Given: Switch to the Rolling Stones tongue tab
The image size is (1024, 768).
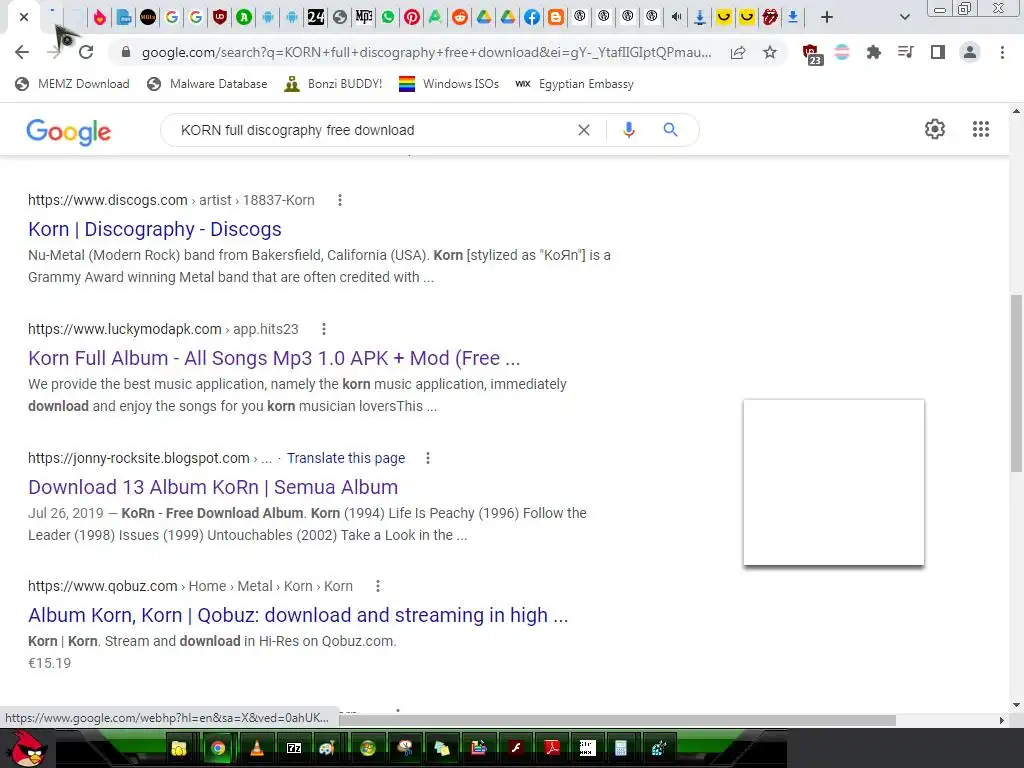Looking at the screenshot, I should point(770,17).
